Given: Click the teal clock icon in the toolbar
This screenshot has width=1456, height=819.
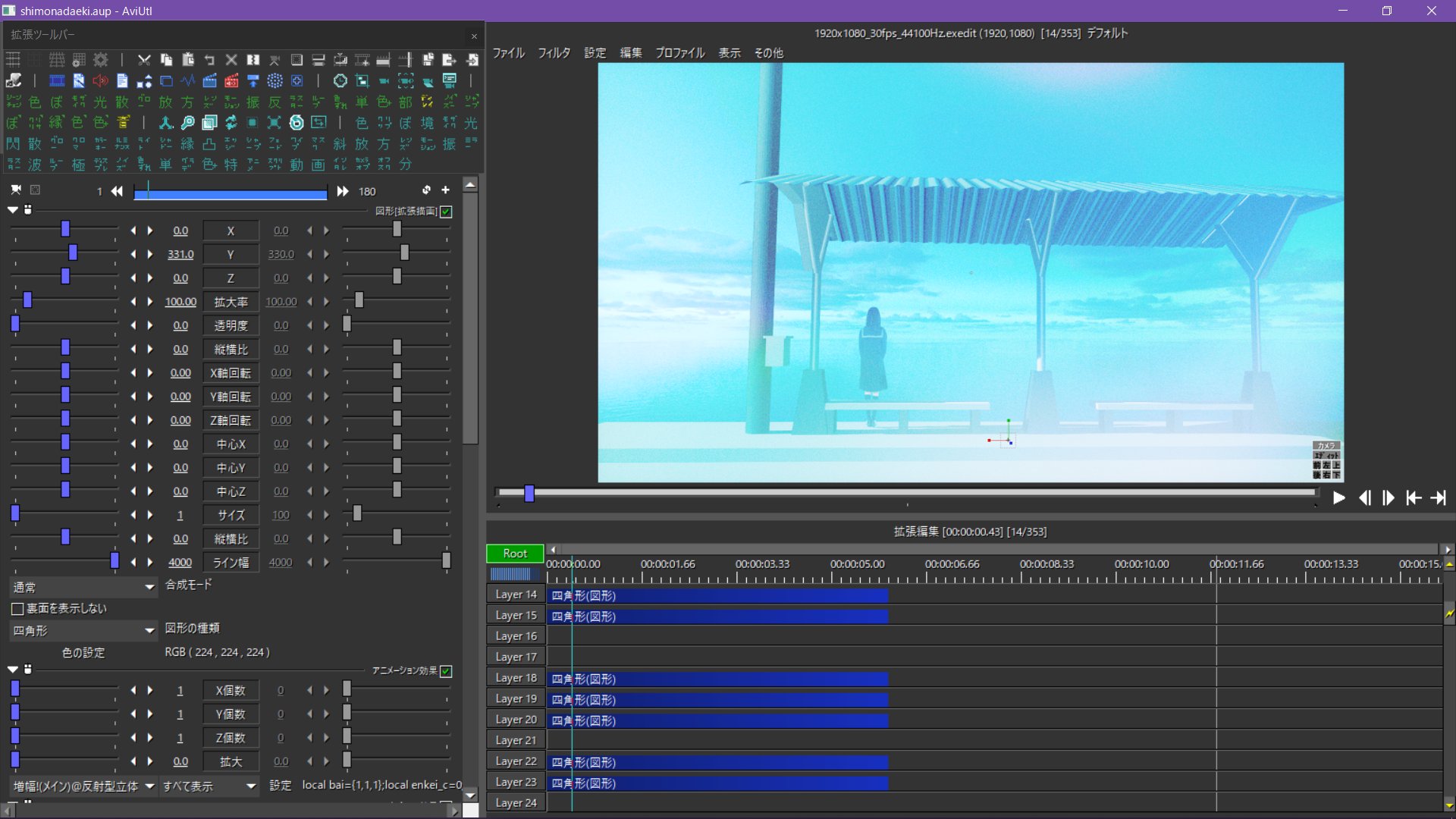Looking at the screenshot, I should click(x=340, y=80).
